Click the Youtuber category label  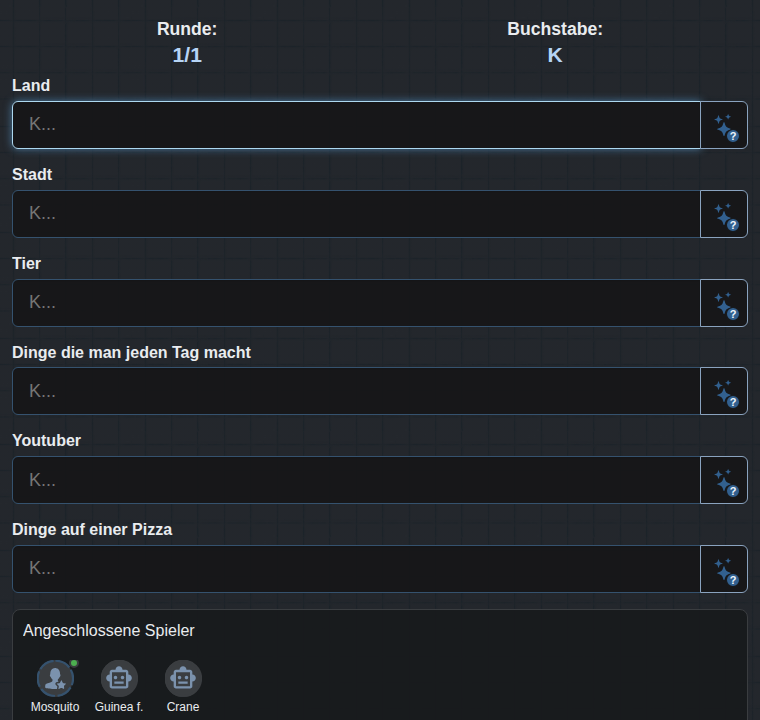[47, 441]
